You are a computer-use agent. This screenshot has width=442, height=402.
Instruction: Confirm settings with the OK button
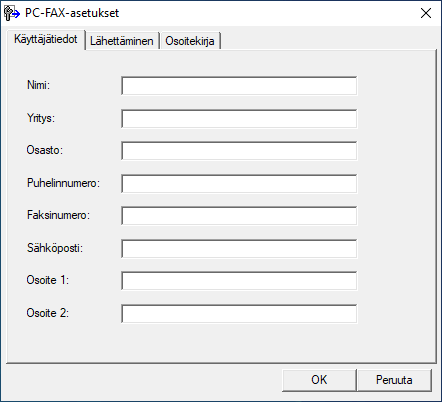pos(319,380)
